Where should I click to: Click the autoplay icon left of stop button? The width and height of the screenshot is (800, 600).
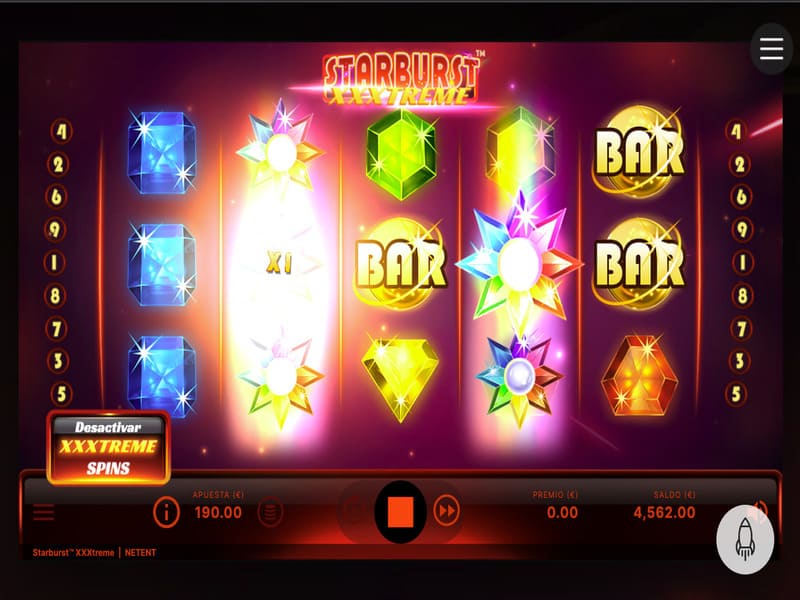(x=354, y=511)
